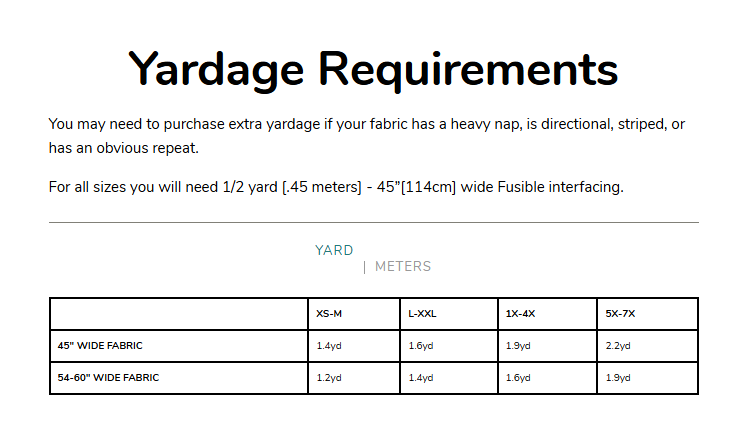Image resolution: width=748 pixels, height=424 pixels.
Task: Click 1X-4X yardage for 54-60" wide fabric
Action: (518, 378)
